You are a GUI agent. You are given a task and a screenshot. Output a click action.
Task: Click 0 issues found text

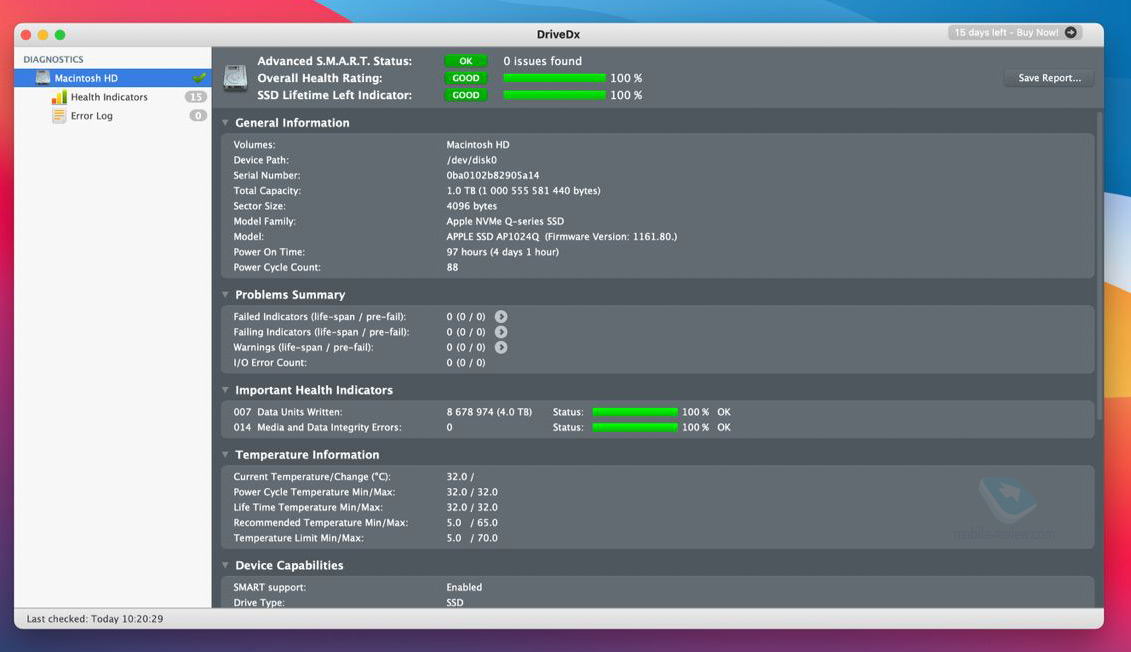click(542, 61)
